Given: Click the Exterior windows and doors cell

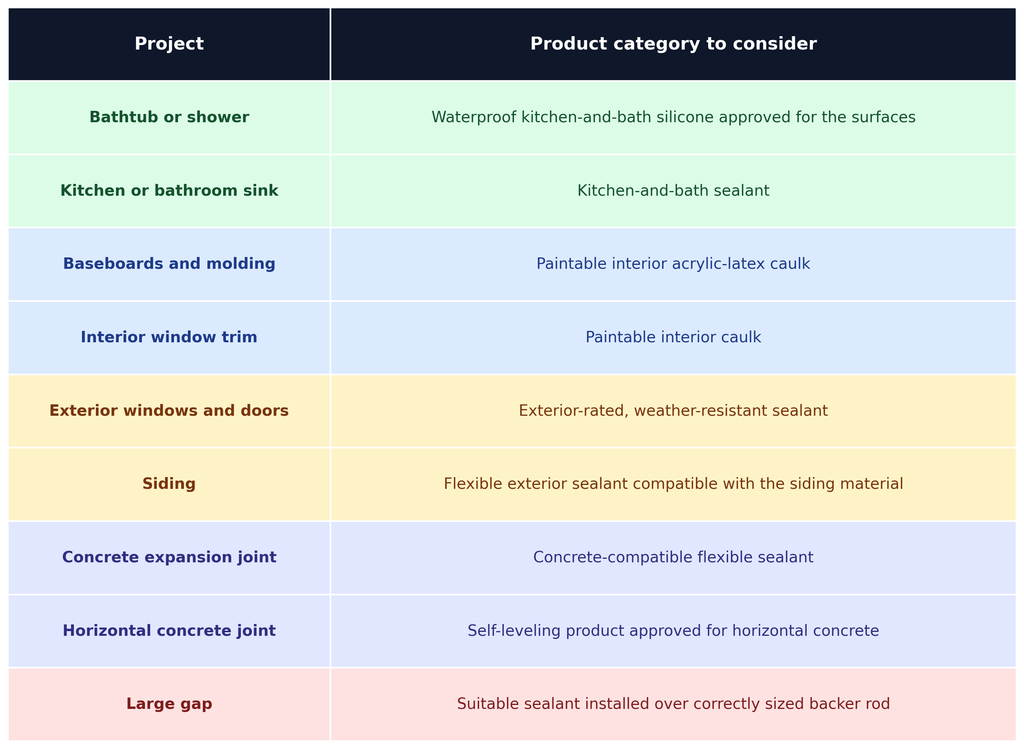Looking at the screenshot, I should pyautogui.click(x=169, y=411).
